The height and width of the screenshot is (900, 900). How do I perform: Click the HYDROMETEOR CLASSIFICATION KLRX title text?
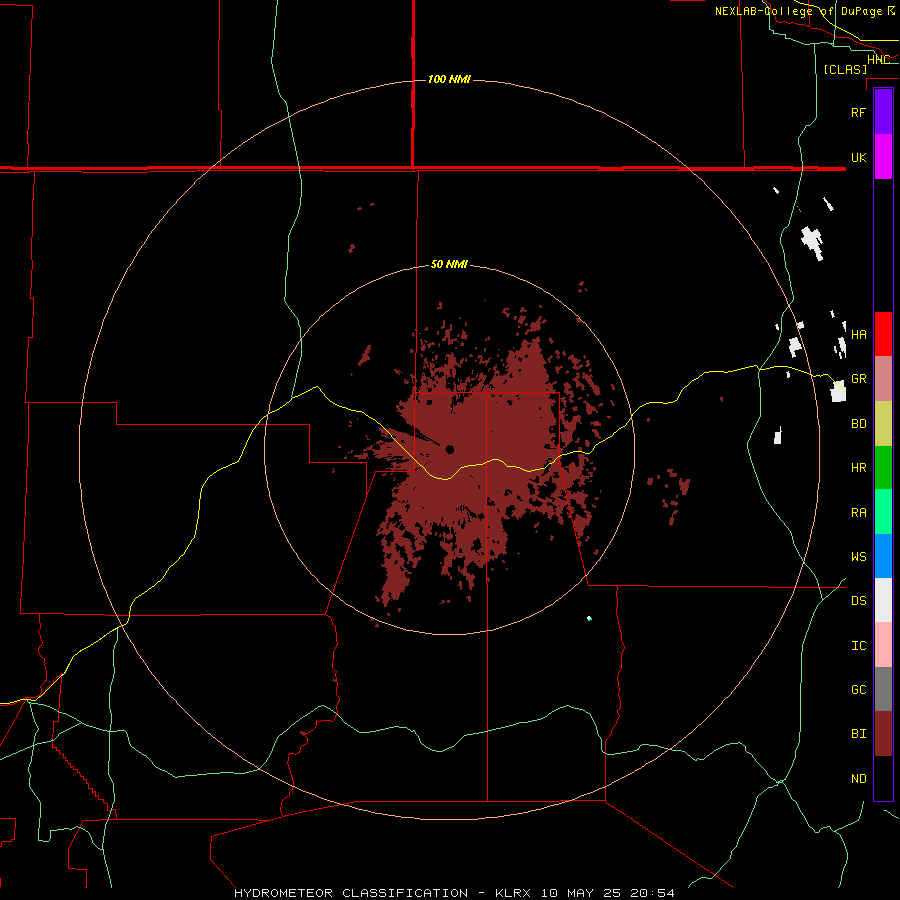click(454, 893)
